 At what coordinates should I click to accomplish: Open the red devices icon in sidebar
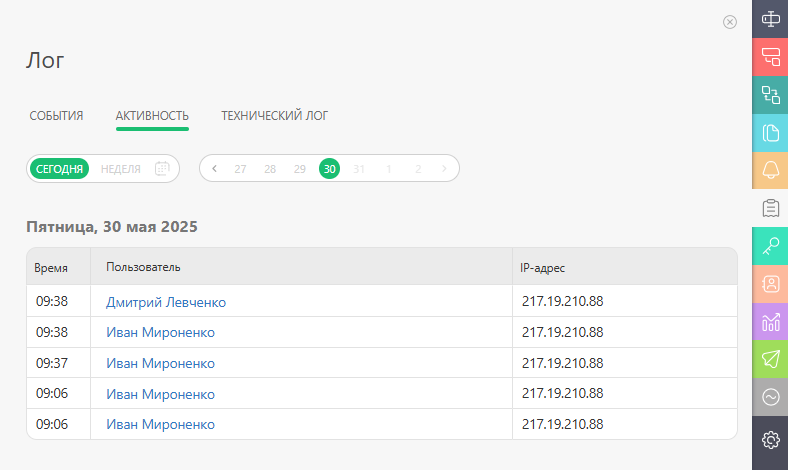point(770,57)
